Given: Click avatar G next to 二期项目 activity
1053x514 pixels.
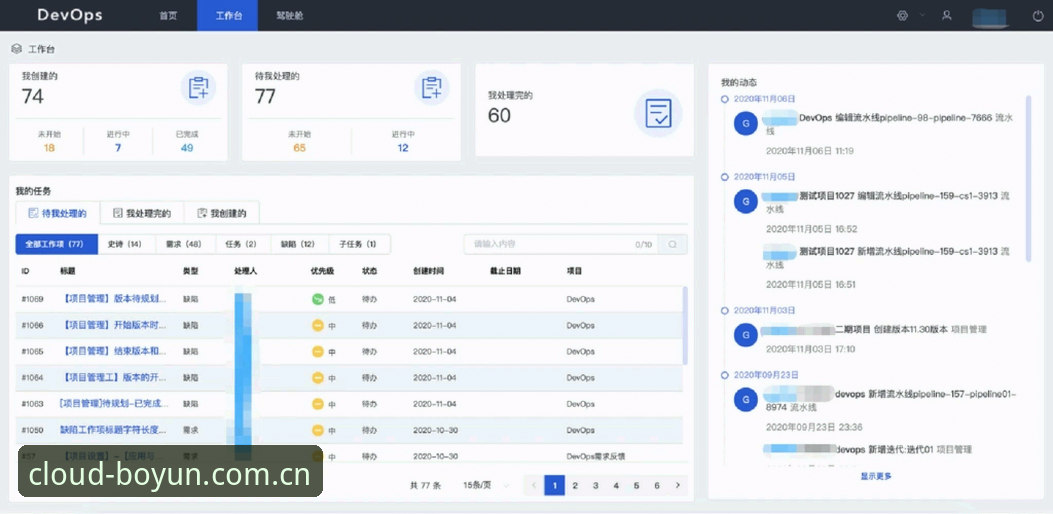Looking at the screenshot, I should (x=745, y=335).
